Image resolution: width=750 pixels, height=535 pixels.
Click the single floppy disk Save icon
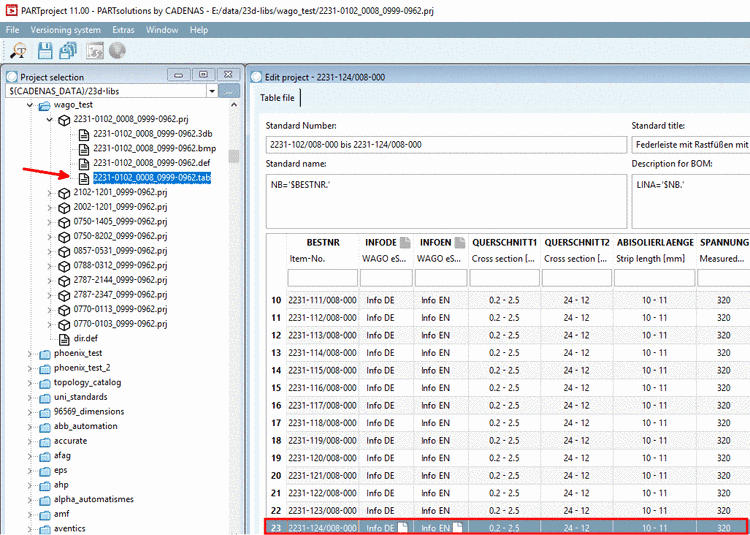pos(45,50)
